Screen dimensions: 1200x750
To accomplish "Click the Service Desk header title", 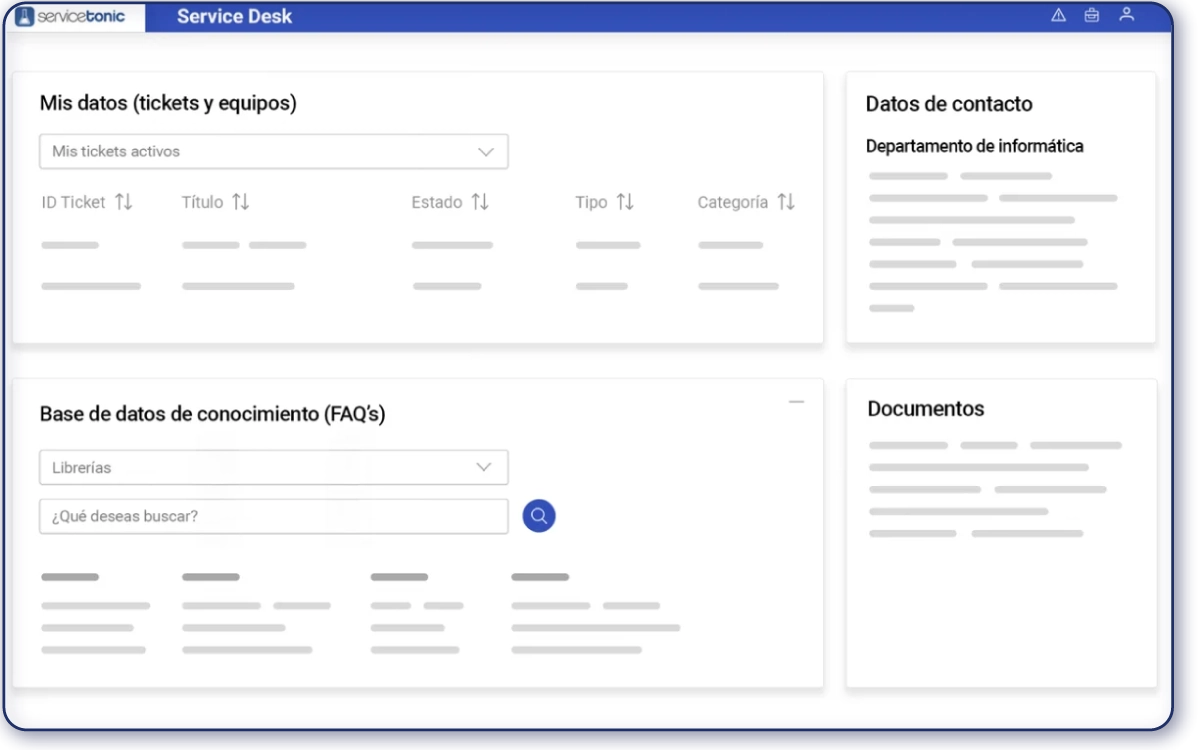I will [235, 16].
